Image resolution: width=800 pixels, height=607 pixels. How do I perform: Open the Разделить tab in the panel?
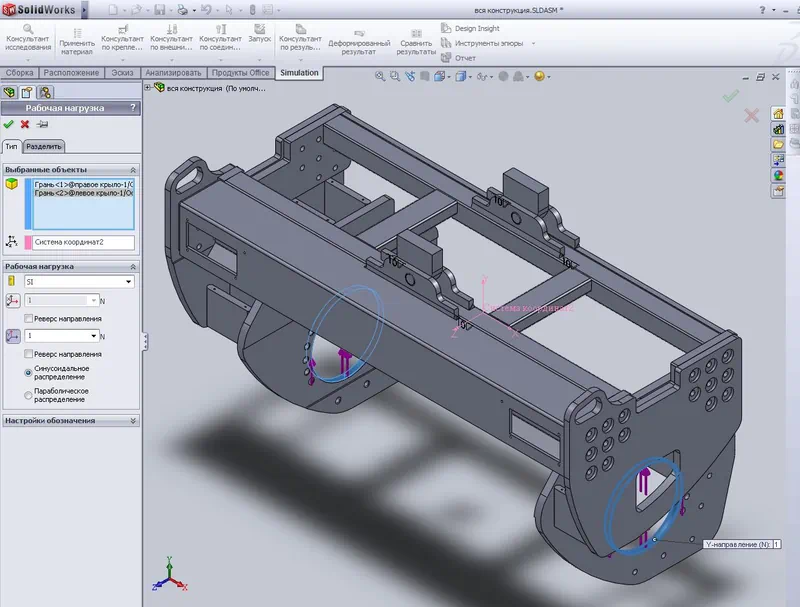coord(45,144)
